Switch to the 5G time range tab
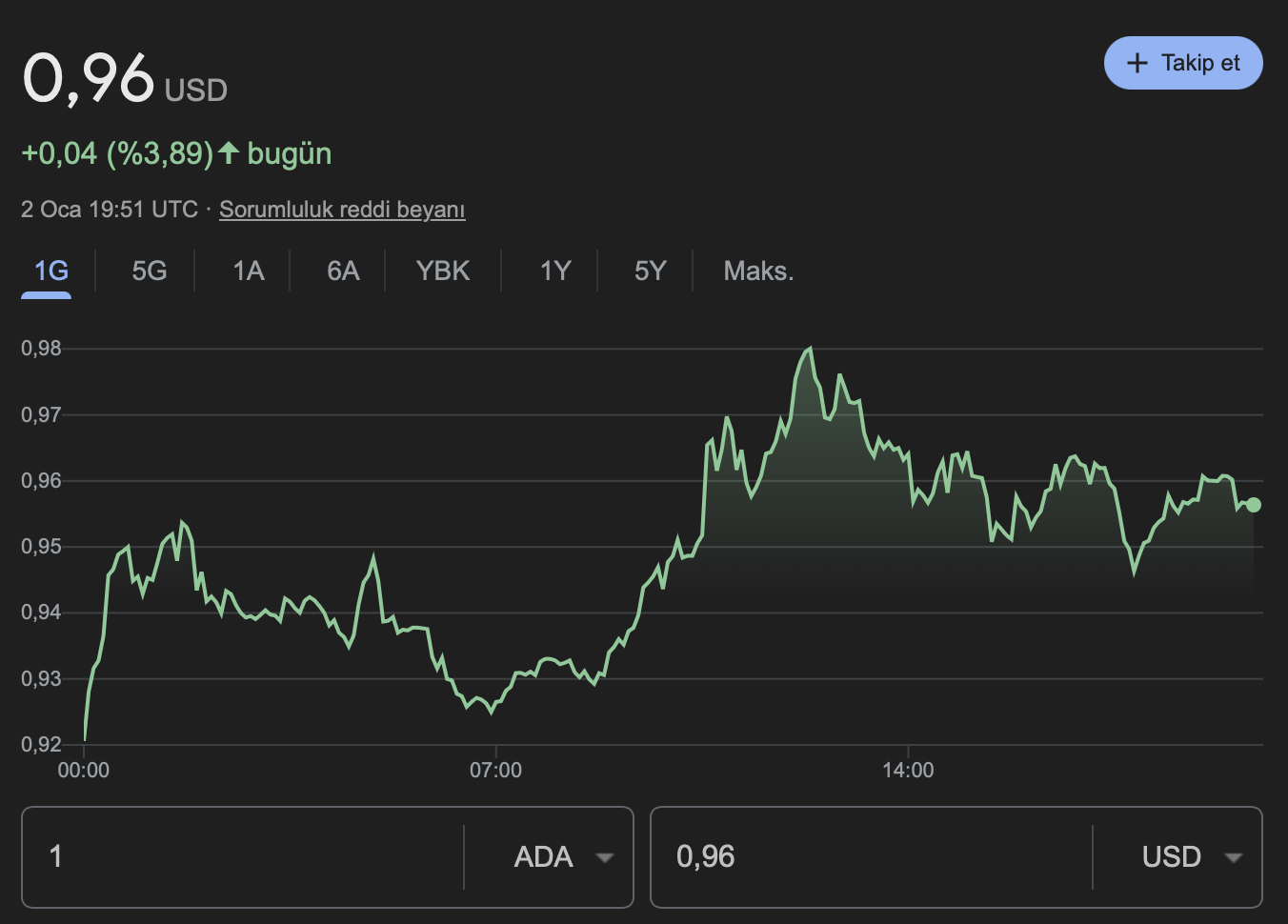The image size is (1288, 924). (150, 271)
